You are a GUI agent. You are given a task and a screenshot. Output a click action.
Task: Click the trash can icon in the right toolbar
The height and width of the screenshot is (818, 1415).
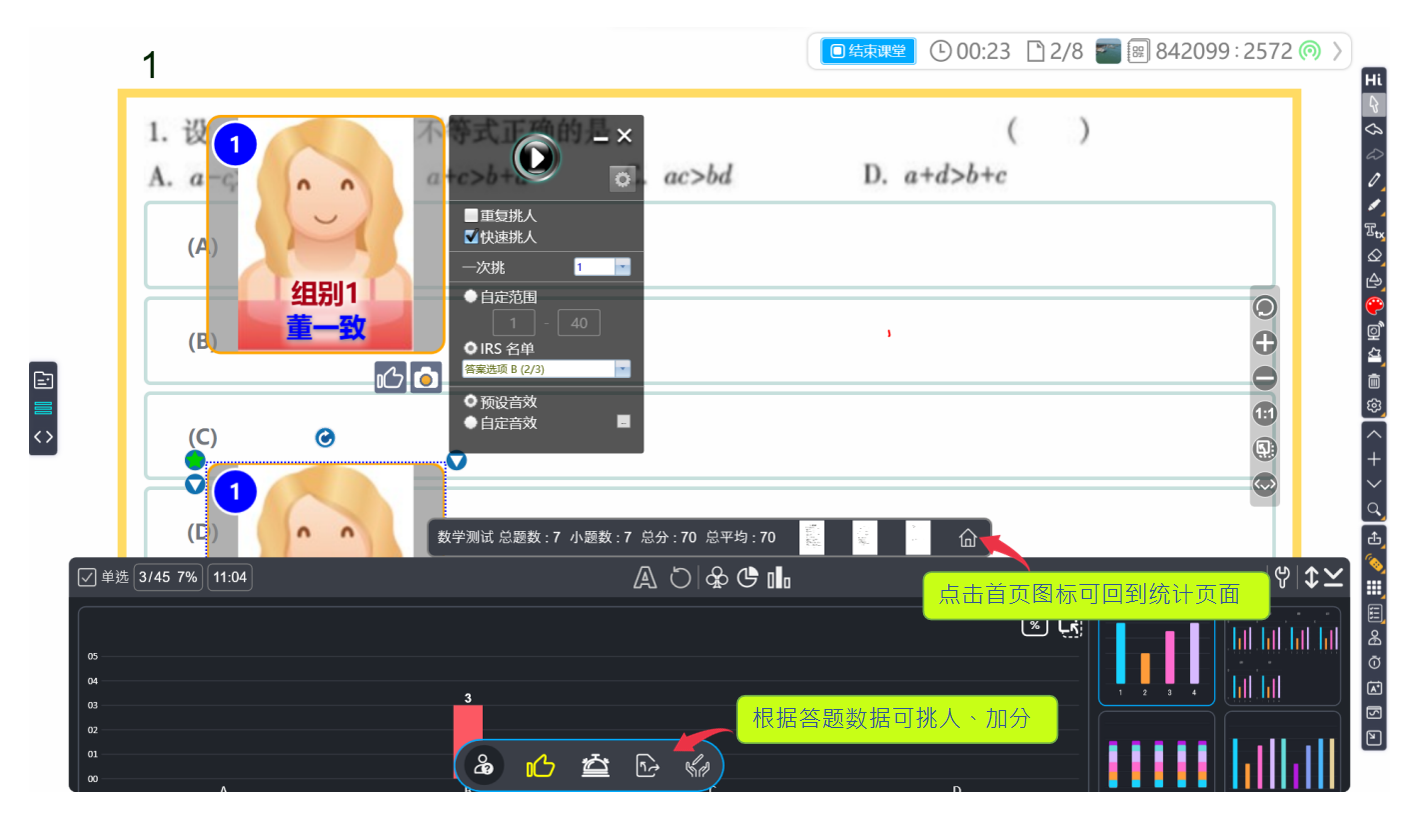point(1374,381)
